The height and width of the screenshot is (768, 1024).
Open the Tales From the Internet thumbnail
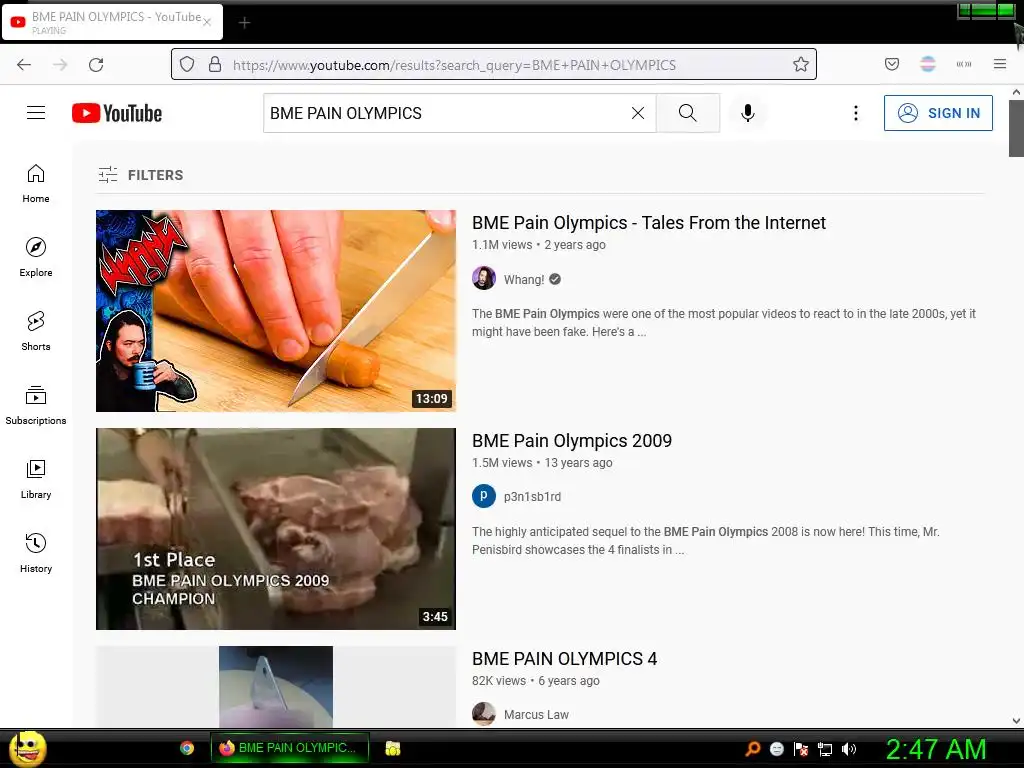point(276,311)
